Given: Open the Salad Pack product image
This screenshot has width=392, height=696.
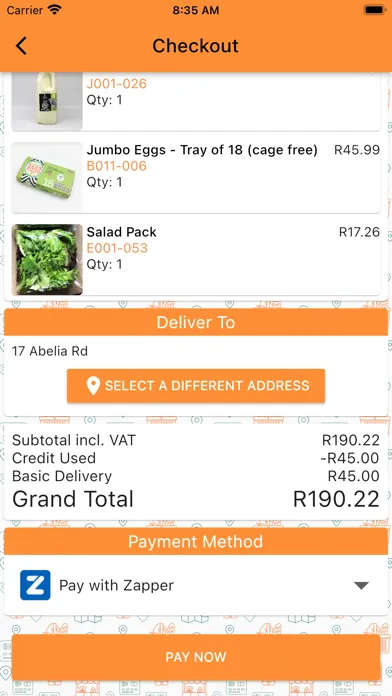Looking at the screenshot, I should click(x=47, y=260).
